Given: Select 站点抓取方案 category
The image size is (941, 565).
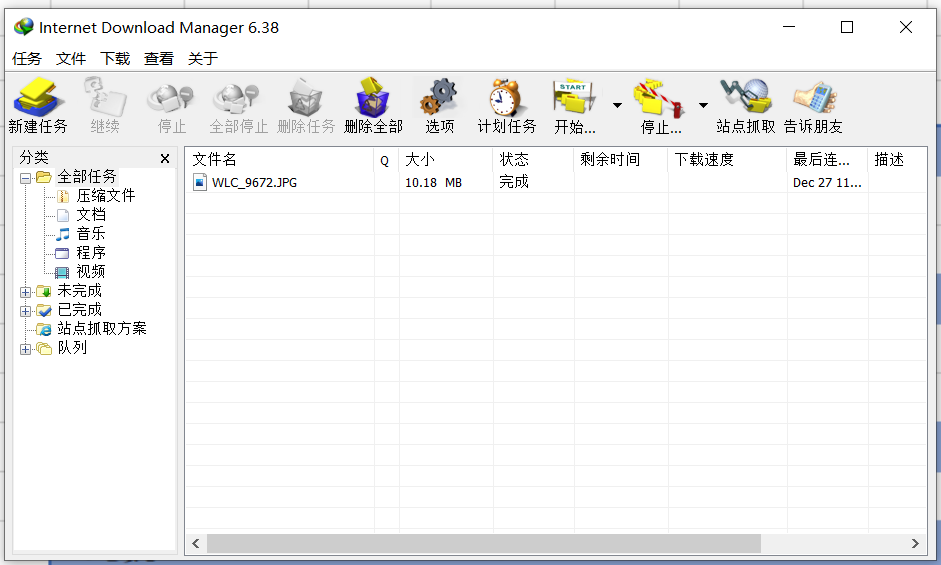Looking at the screenshot, I should pos(102,328).
